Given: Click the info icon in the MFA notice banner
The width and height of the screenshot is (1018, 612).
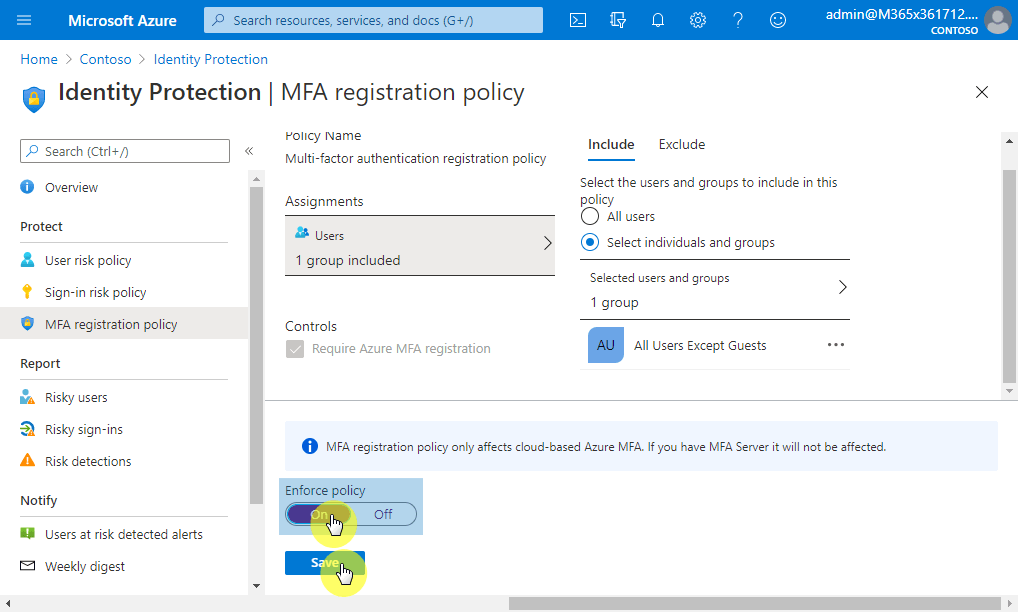Looking at the screenshot, I should (310, 447).
